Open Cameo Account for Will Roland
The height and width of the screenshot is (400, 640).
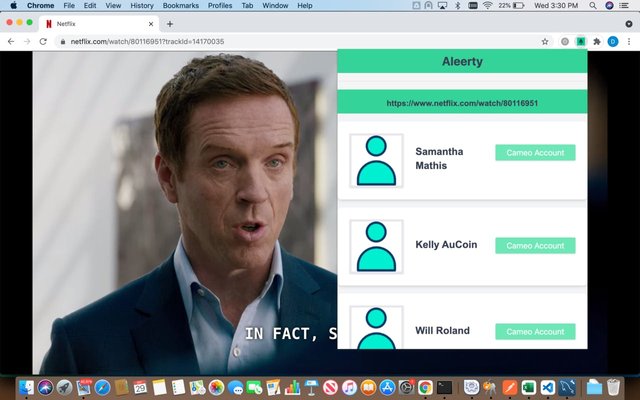click(x=535, y=332)
